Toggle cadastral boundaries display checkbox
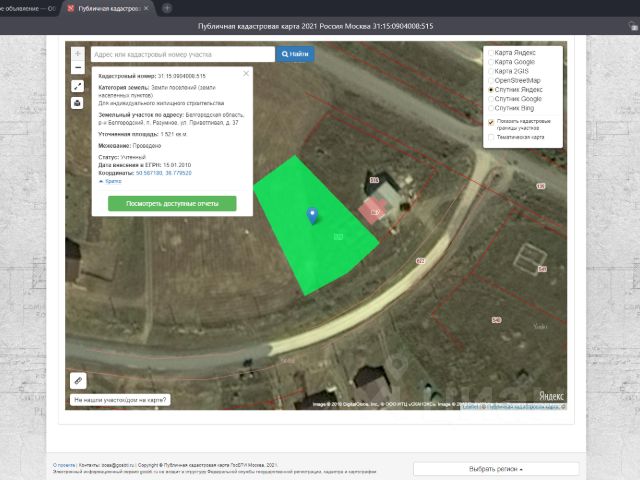Viewport: 640px width, 480px height. pyautogui.click(x=490, y=122)
